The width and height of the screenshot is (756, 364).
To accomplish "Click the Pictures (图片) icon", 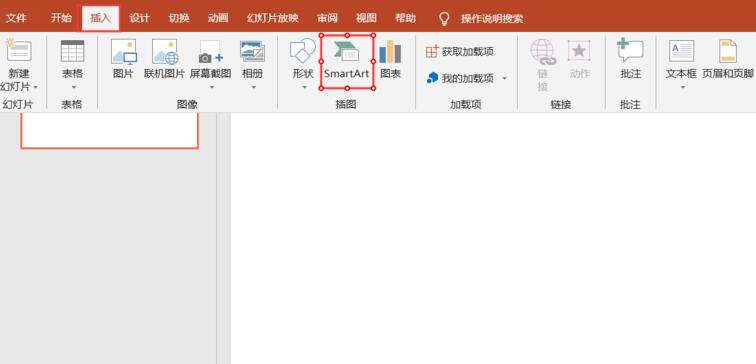I will tap(123, 52).
